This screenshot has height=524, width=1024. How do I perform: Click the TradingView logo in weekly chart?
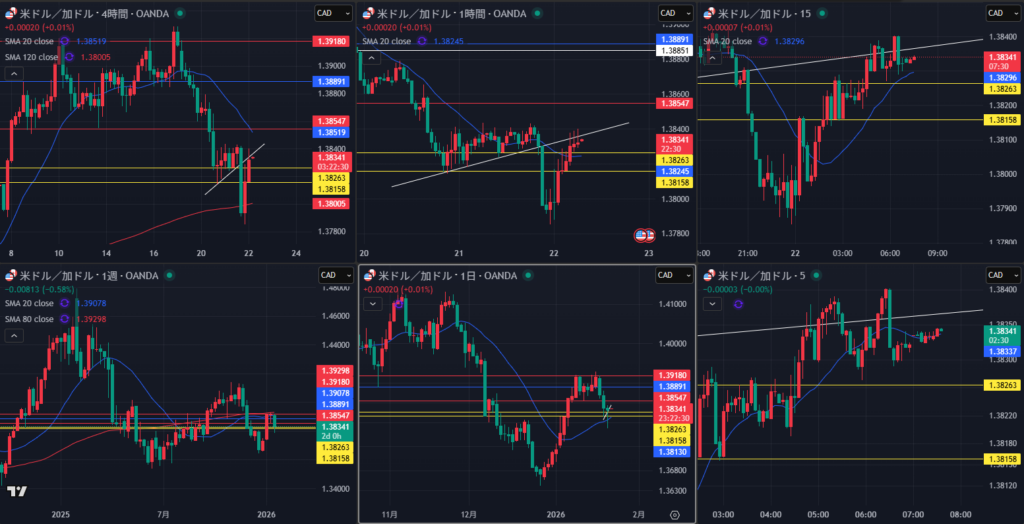16,491
